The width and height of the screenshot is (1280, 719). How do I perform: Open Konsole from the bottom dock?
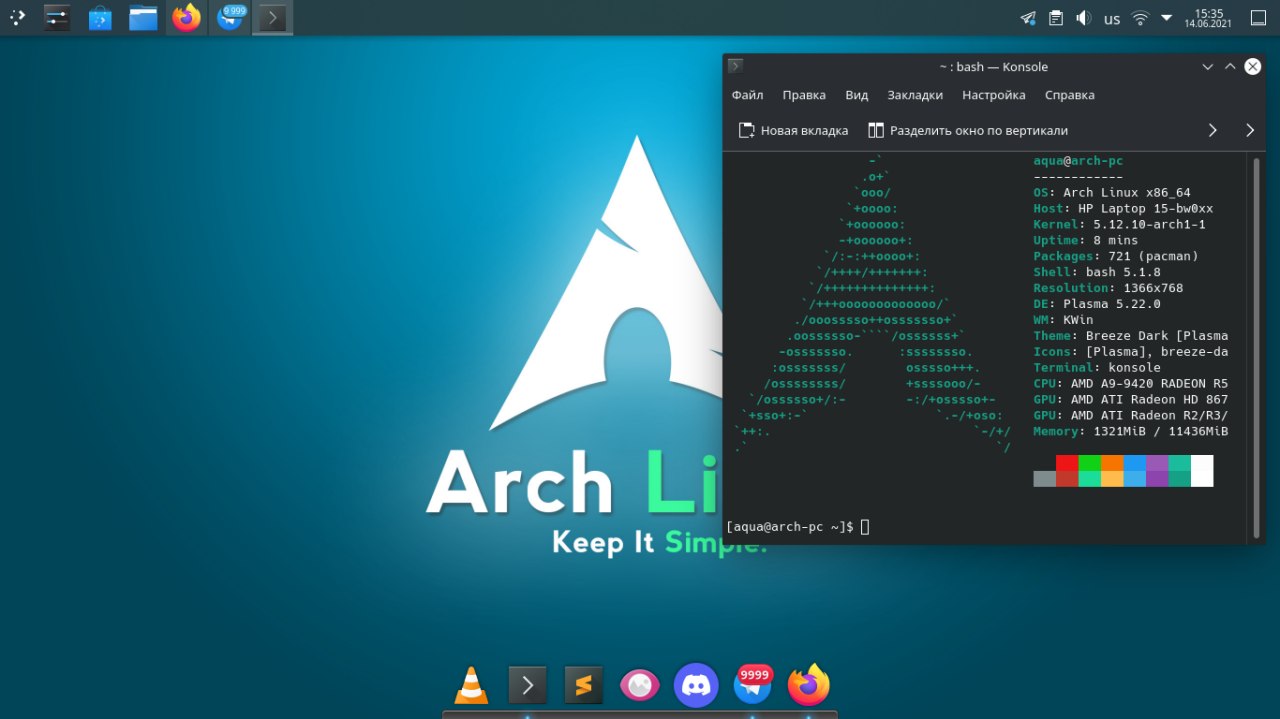coord(528,685)
